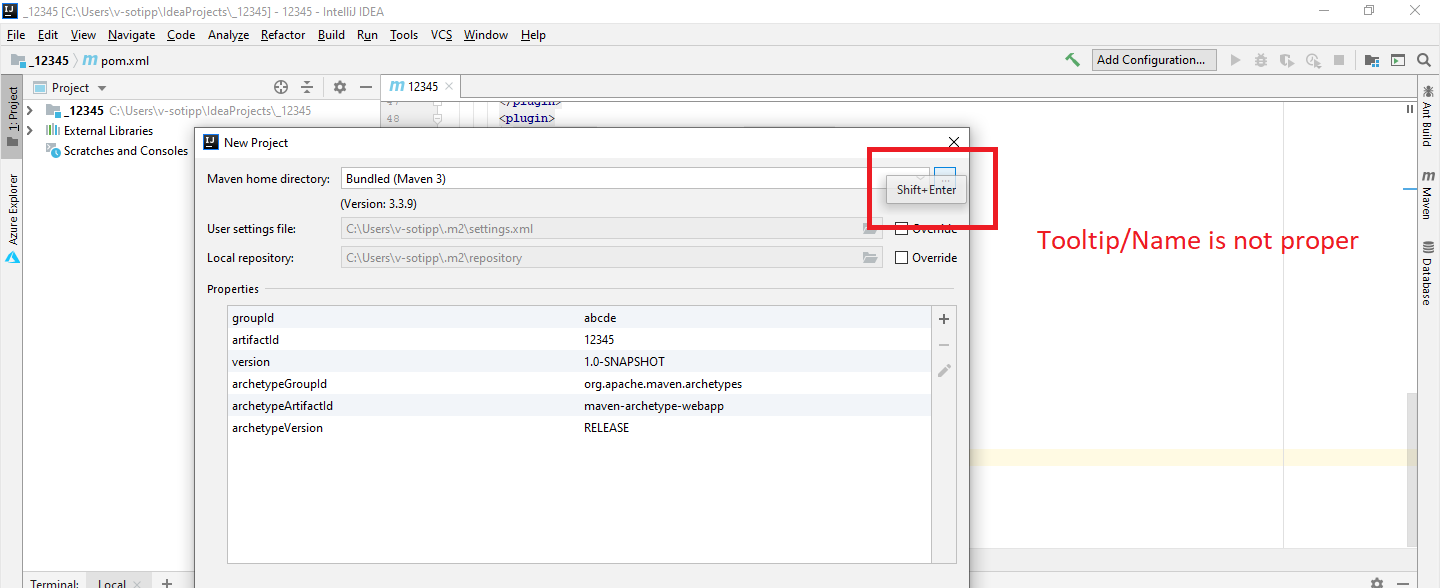Image resolution: width=1440 pixels, height=588 pixels.
Task: Check Override next to local repository
Action: (901, 257)
